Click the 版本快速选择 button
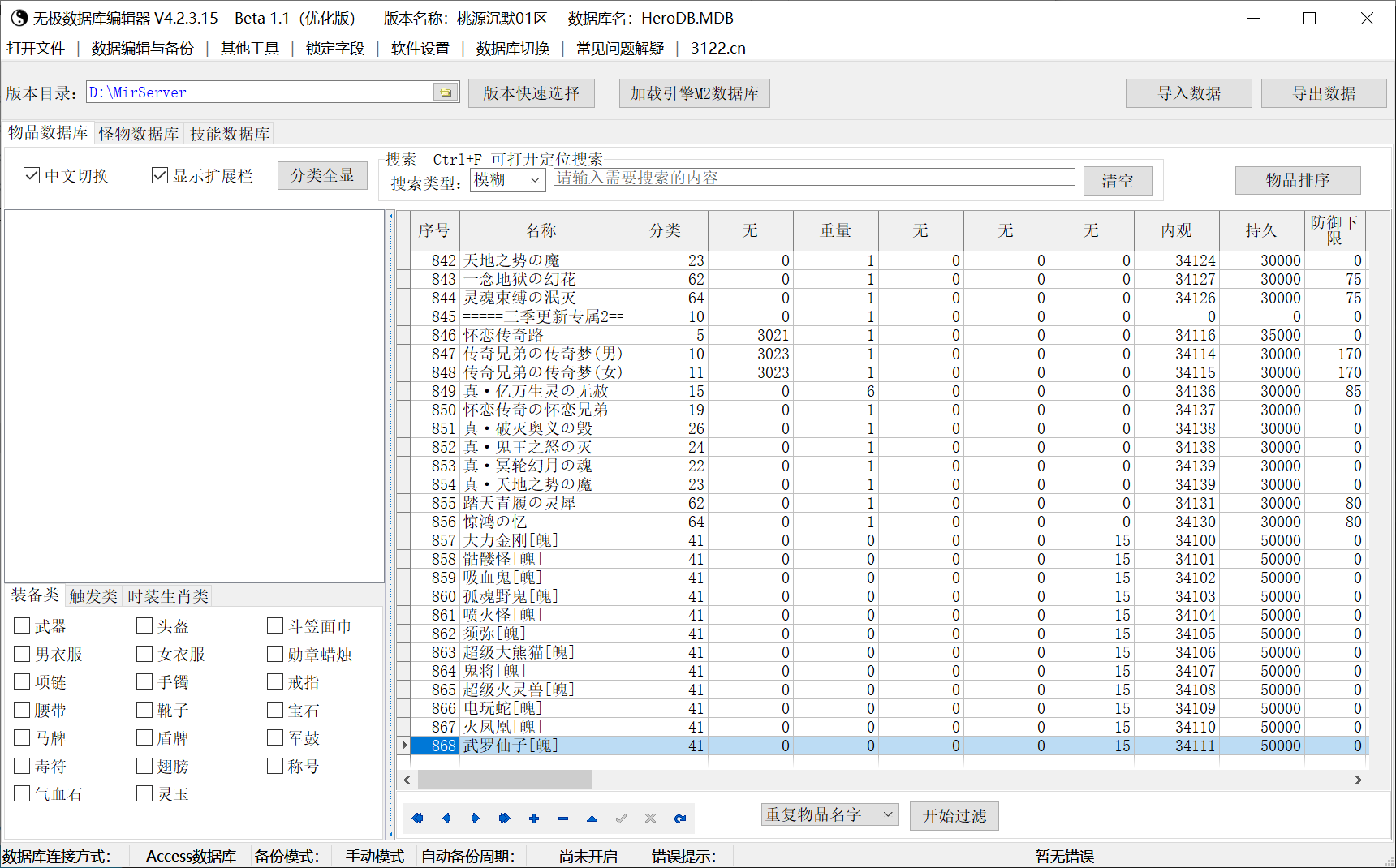 coord(532,93)
